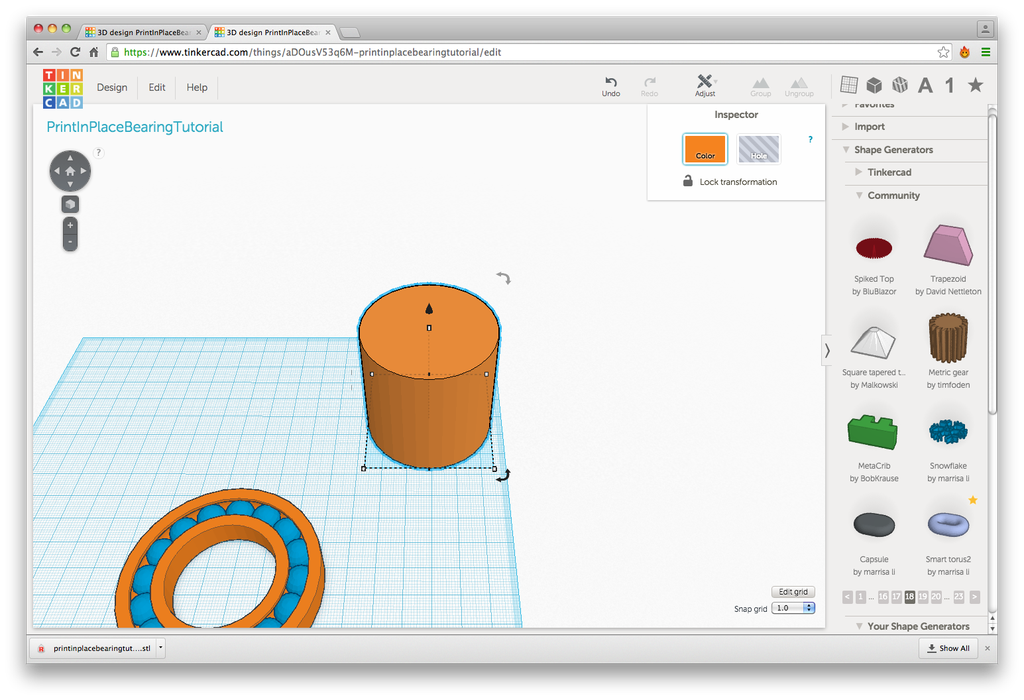
Task: Select the Metric gear shape thumbnail
Action: tap(948, 338)
